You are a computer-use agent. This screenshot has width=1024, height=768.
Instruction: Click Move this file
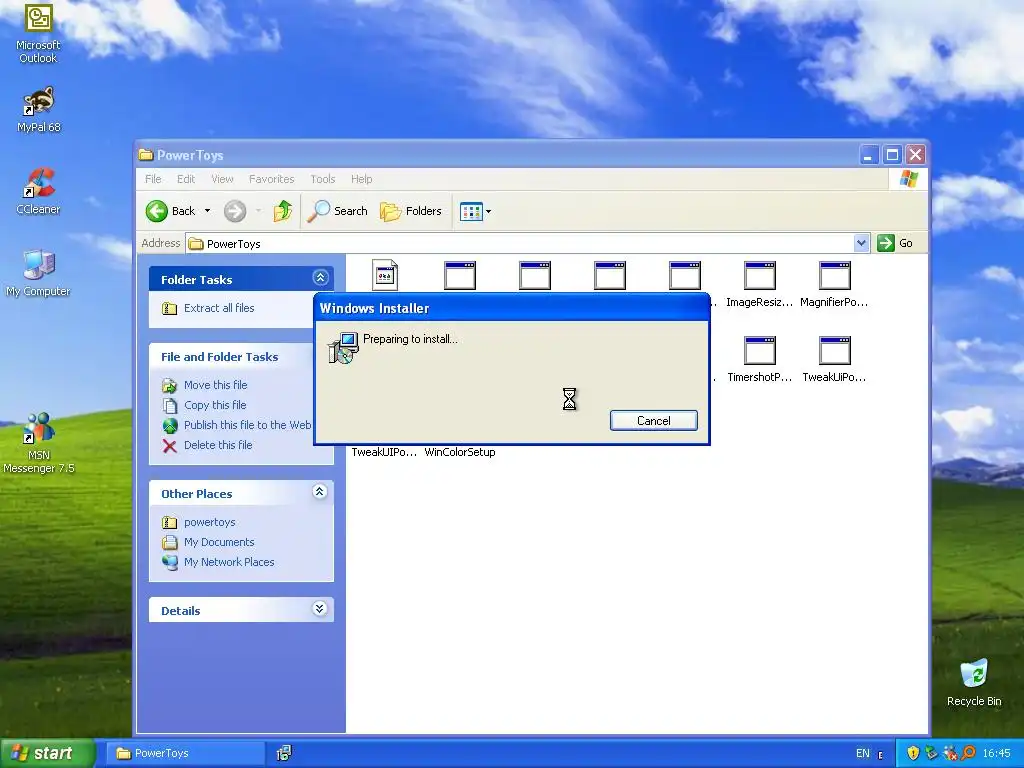click(216, 385)
